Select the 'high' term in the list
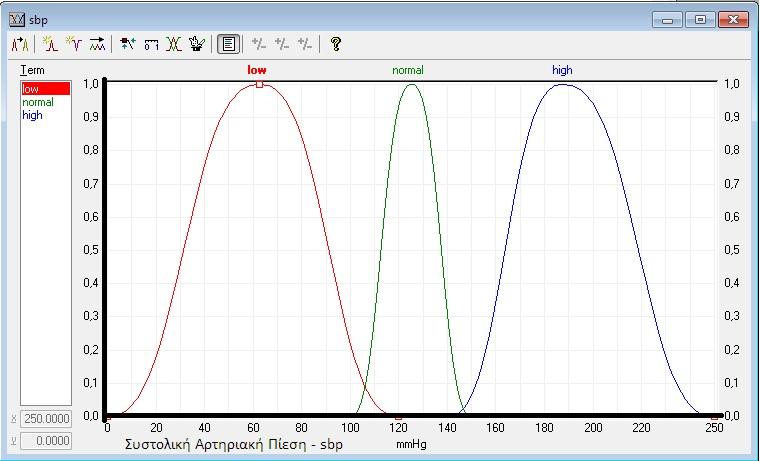760x461 pixels. (x=46, y=115)
